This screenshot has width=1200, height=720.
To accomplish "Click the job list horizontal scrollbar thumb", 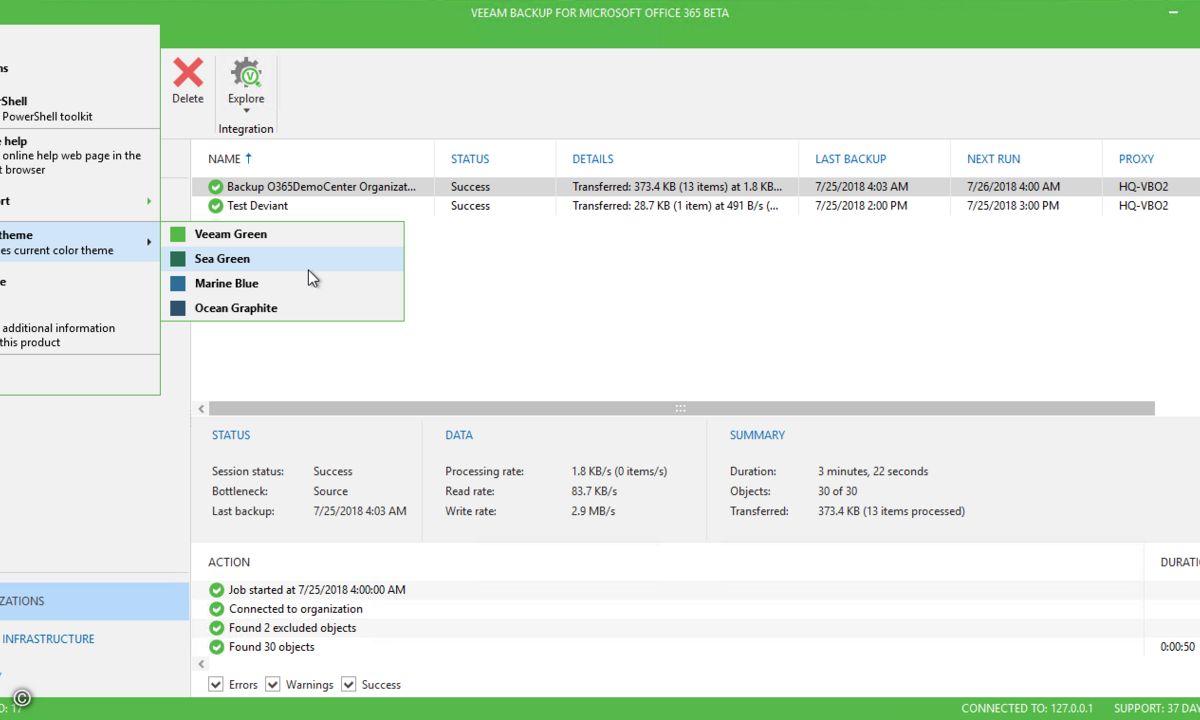I will point(681,409).
